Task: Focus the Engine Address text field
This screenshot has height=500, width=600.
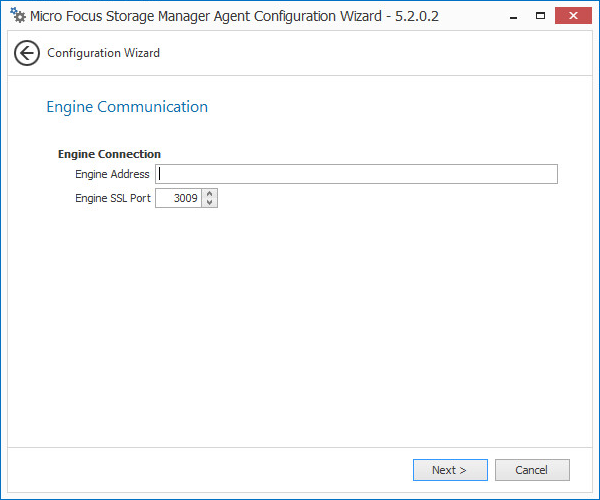Action: [356, 174]
